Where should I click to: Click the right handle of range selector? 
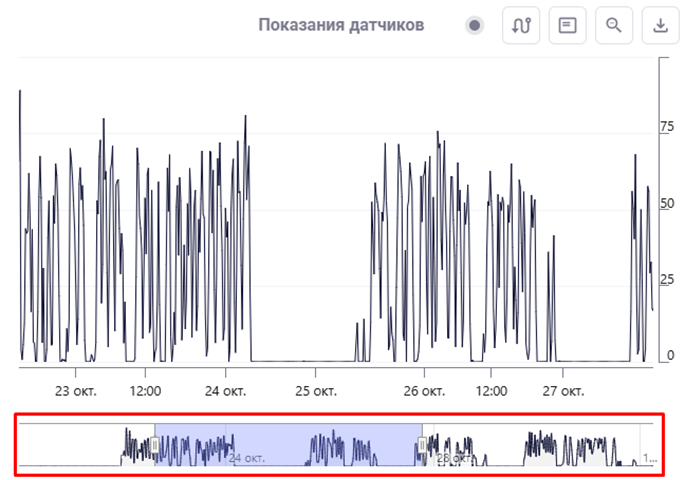pyautogui.click(x=422, y=444)
